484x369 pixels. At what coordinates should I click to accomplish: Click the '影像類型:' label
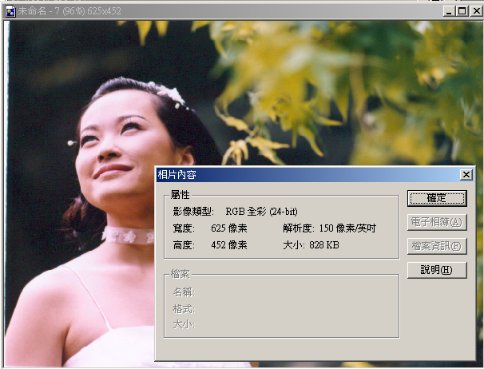(193, 211)
